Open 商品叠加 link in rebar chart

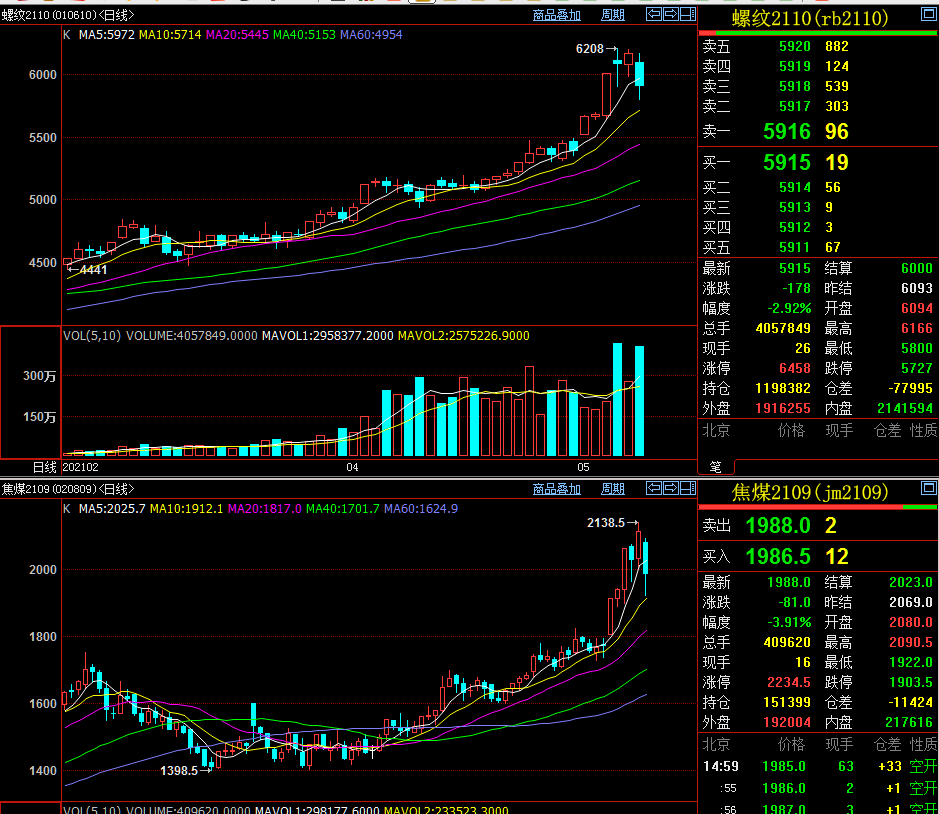[x=557, y=15]
